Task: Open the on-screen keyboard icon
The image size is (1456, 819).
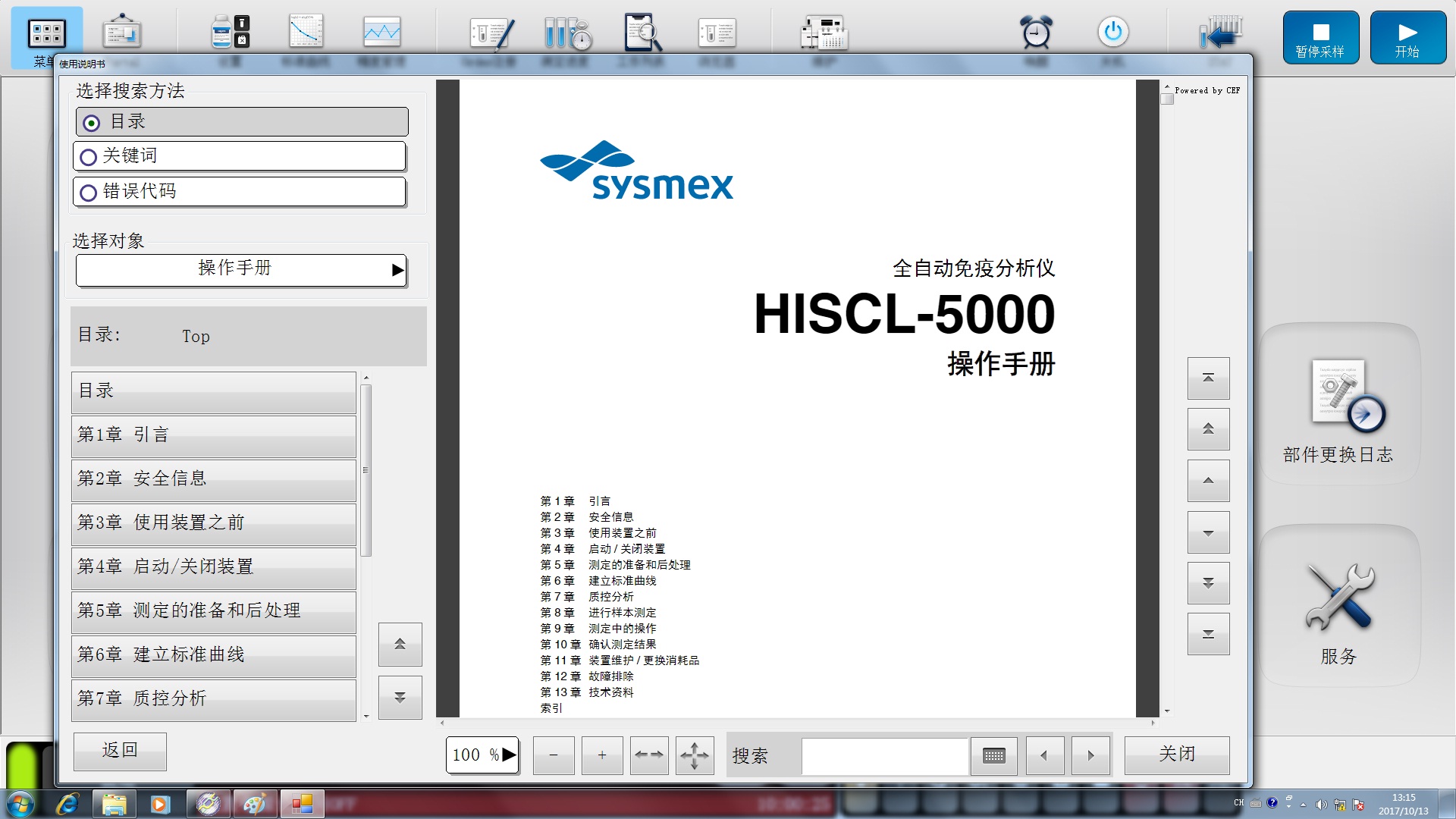Action: pos(993,755)
